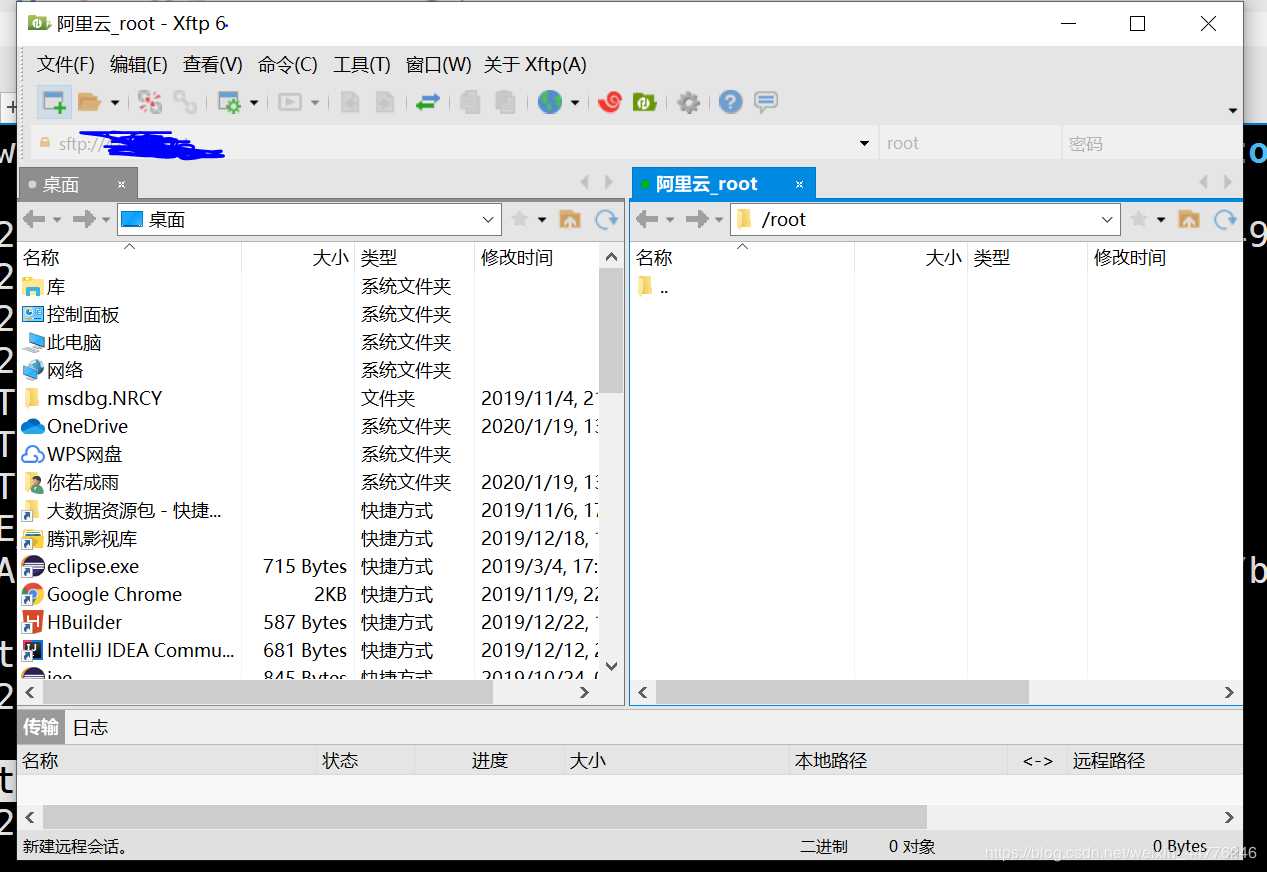This screenshot has width=1267, height=872.
Task: Click remote pane favorites star icon
Action: click(x=1139, y=219)
